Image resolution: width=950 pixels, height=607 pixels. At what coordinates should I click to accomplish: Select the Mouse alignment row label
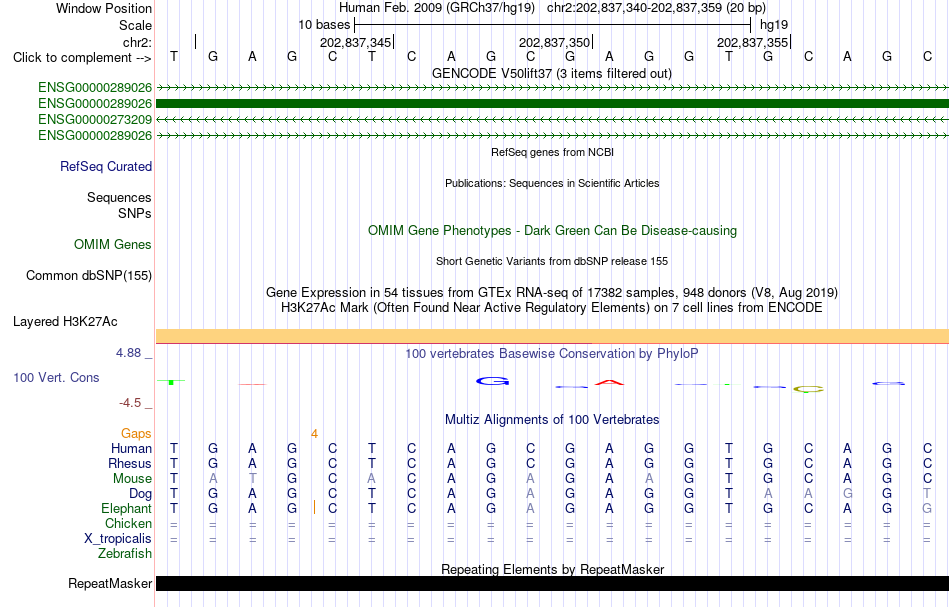click(132, 479)
